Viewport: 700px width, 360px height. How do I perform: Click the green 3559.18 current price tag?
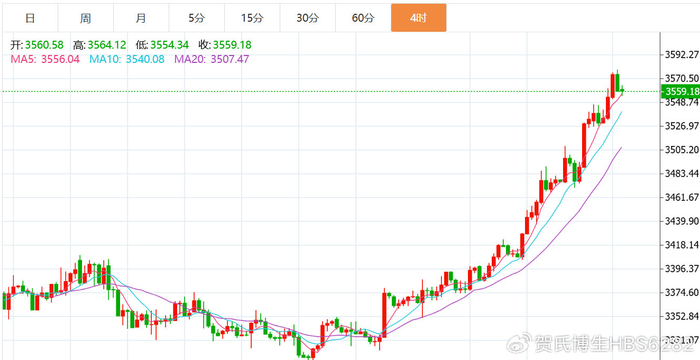tap(681, 92)
